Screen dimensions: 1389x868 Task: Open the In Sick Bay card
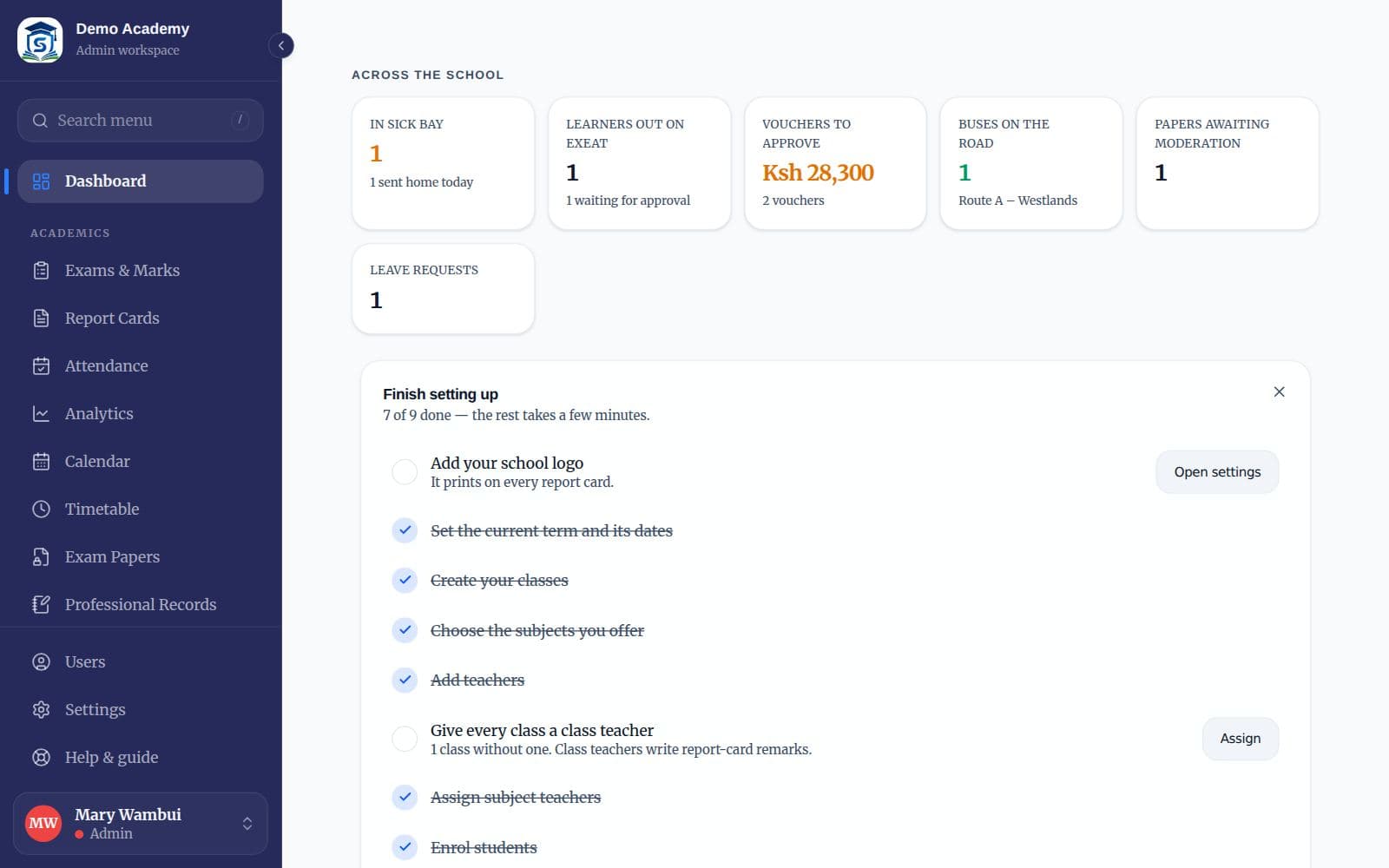click(443, 163)
